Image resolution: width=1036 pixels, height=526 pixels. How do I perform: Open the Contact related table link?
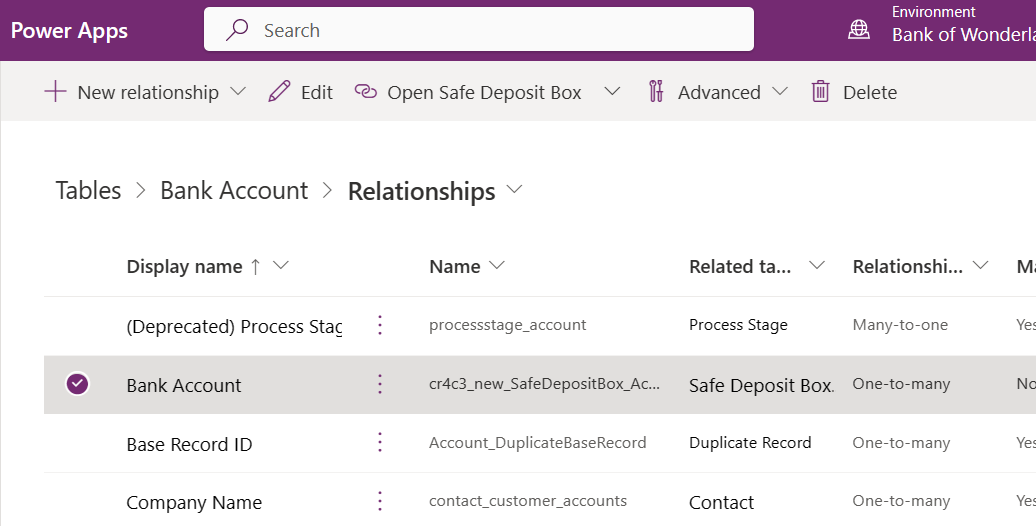pos(722,503)
